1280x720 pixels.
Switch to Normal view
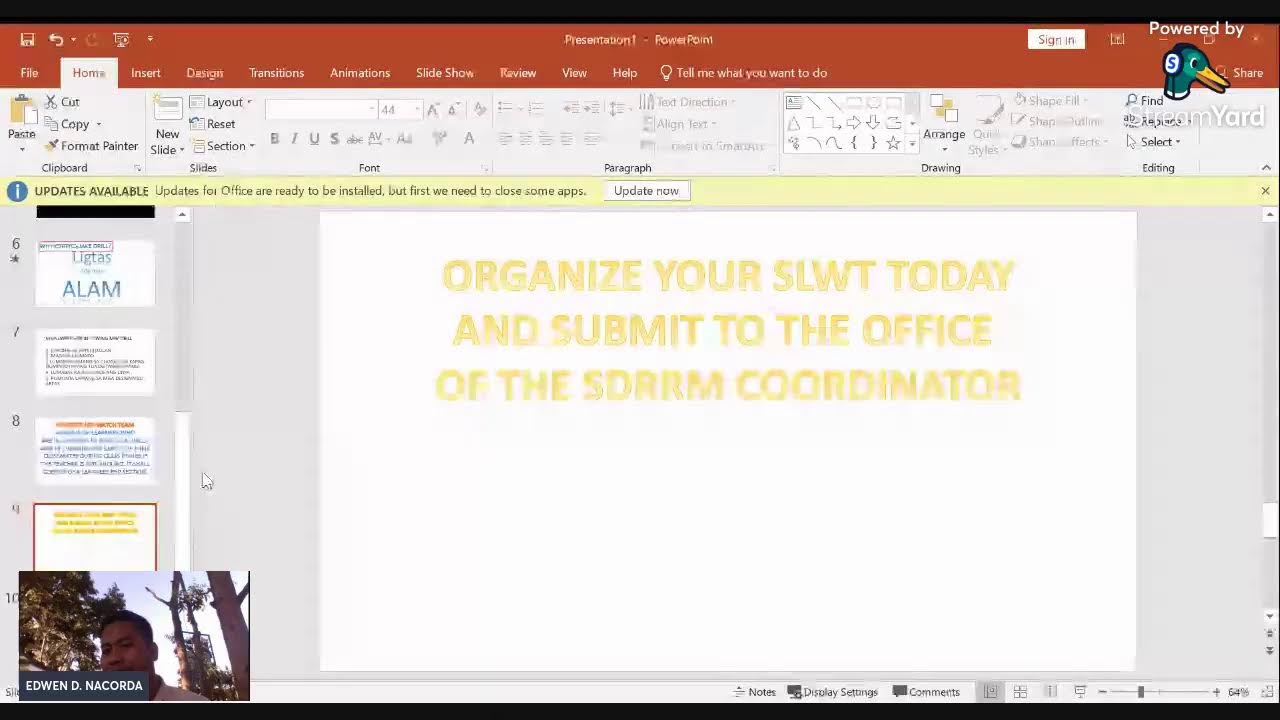[990, 692]
